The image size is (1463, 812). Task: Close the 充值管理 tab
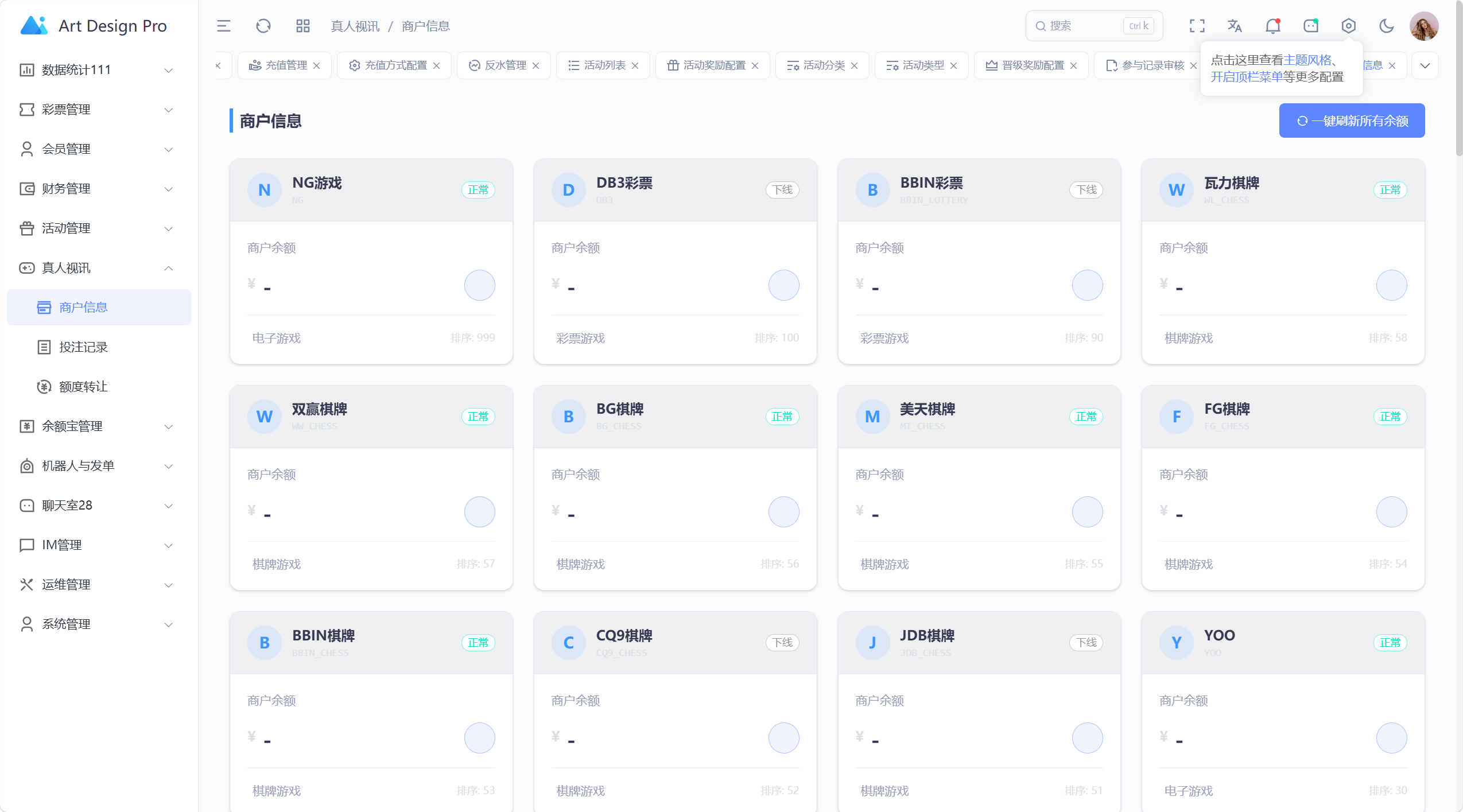316,65
